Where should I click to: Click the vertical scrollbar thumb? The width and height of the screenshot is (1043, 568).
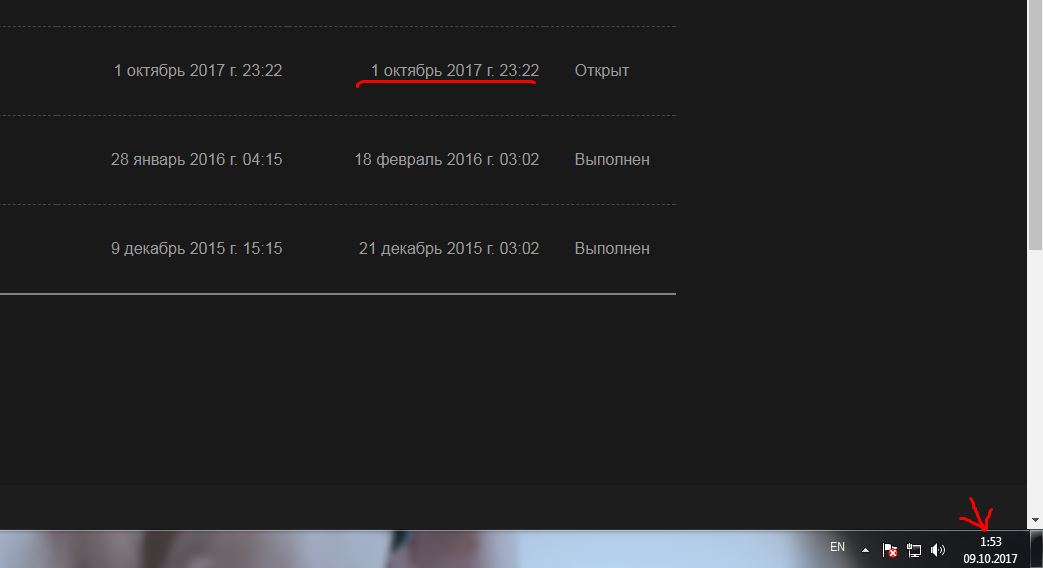1035,125
